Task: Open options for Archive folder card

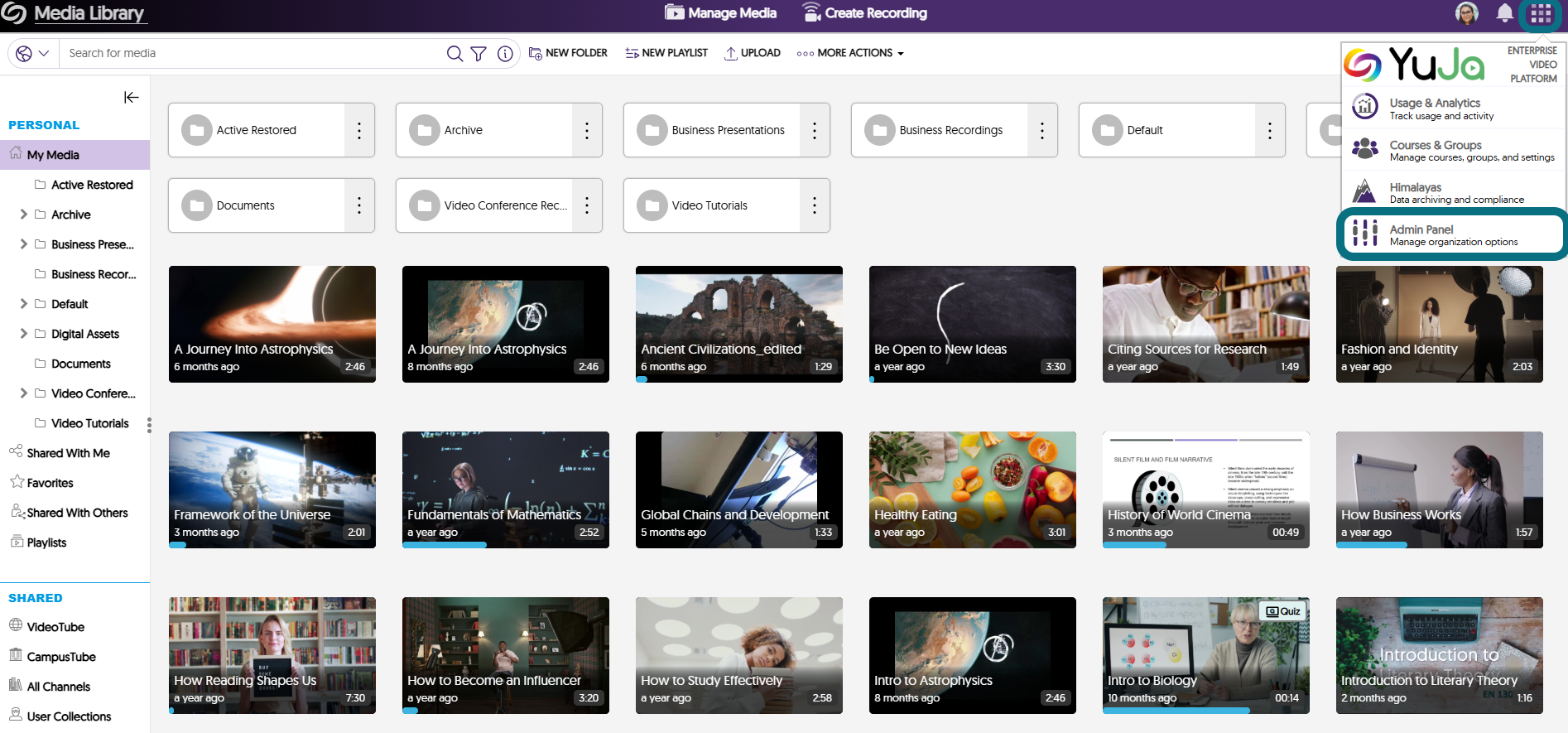Action: coord(587,130)
